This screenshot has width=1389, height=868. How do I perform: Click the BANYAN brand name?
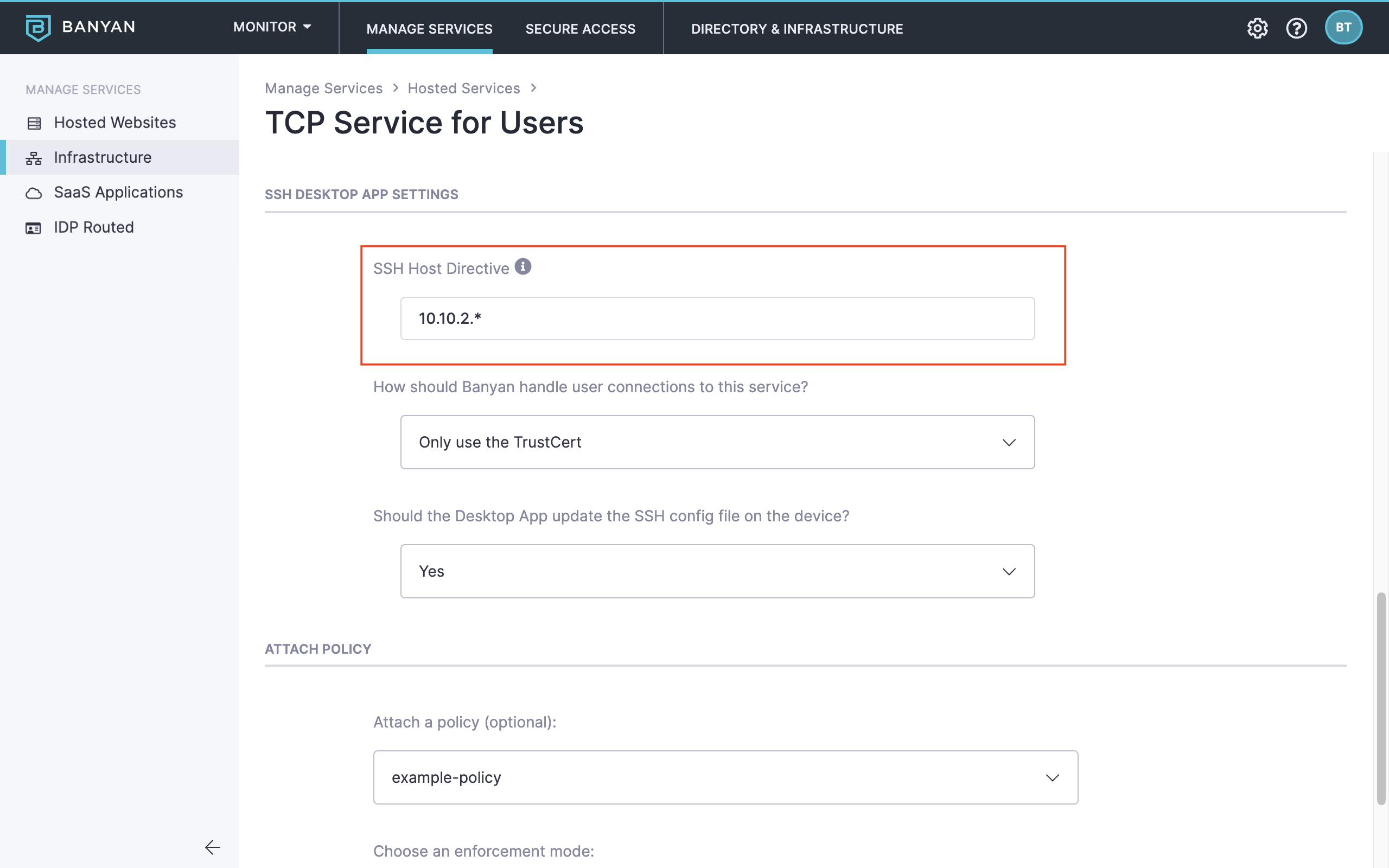coord(99,27)
